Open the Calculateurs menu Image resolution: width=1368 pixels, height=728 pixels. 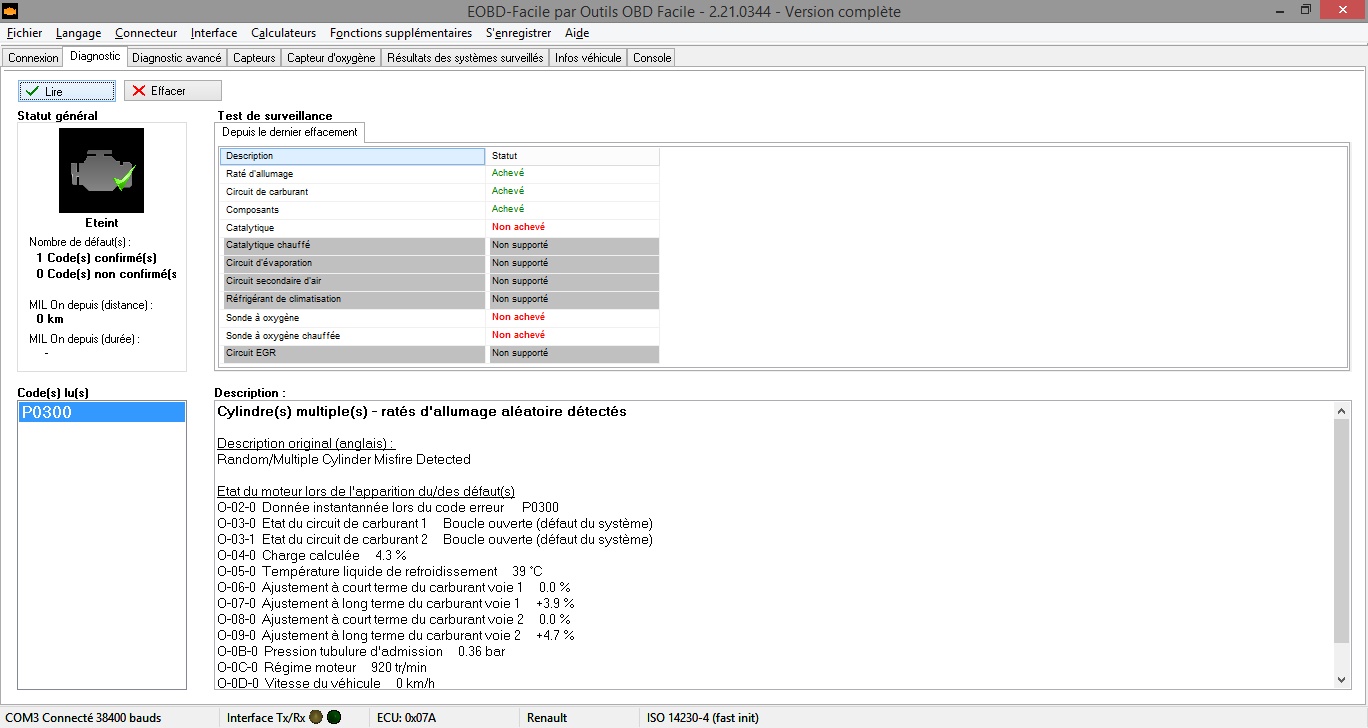(x=283, y=33)
